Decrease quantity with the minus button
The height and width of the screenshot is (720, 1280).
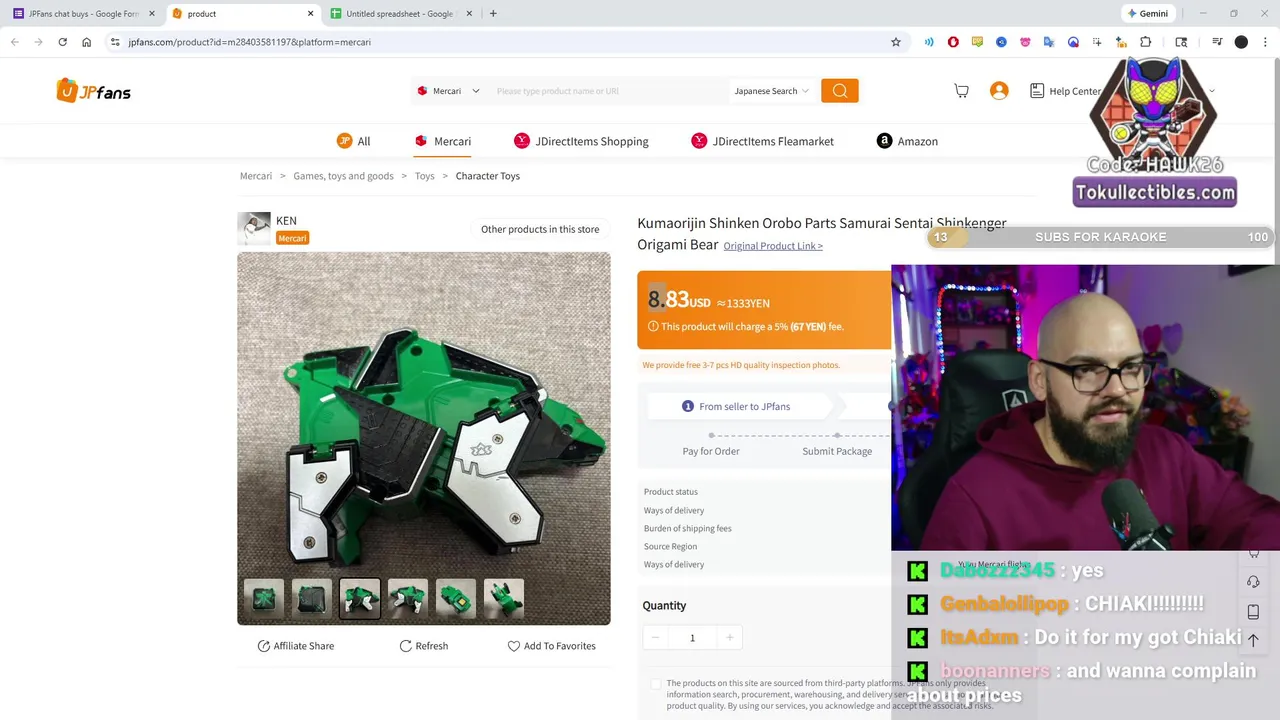[x=655, y=638]
